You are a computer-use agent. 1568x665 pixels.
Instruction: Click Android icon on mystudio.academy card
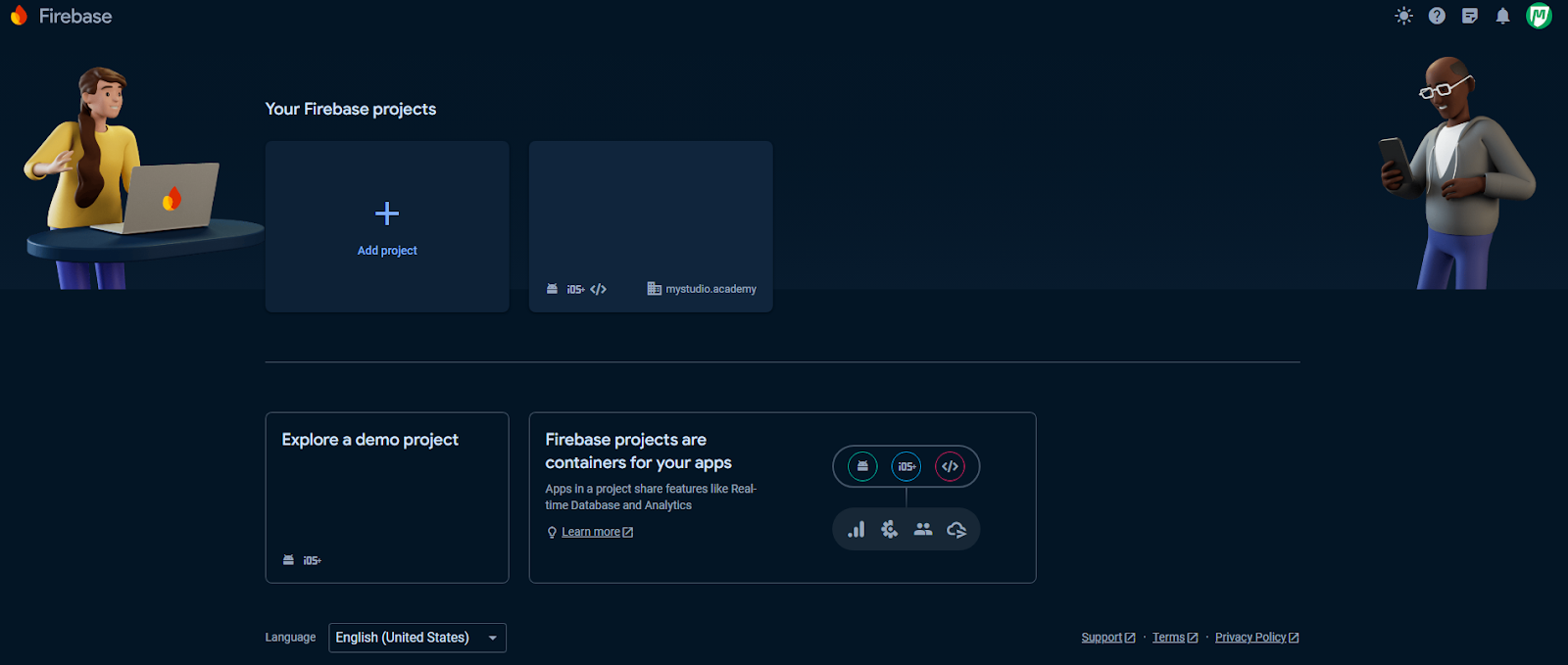552,289
